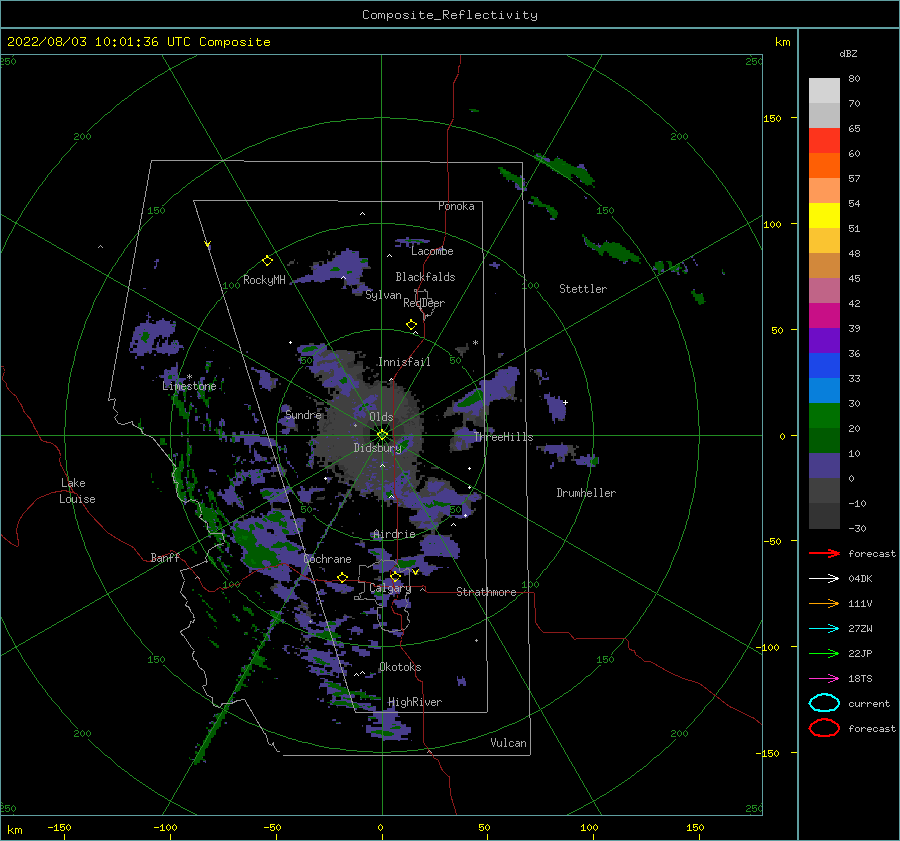Click the radar site diamond between Olds and Didsbury
Viewport: 900px width, 841px height.
click(382, 435)
